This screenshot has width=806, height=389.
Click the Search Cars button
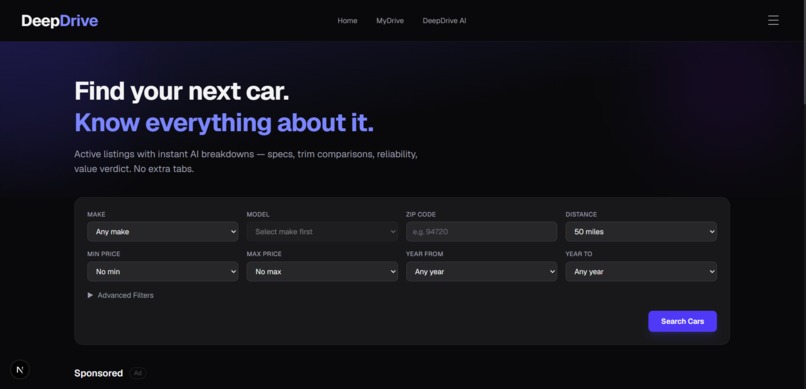682,321
